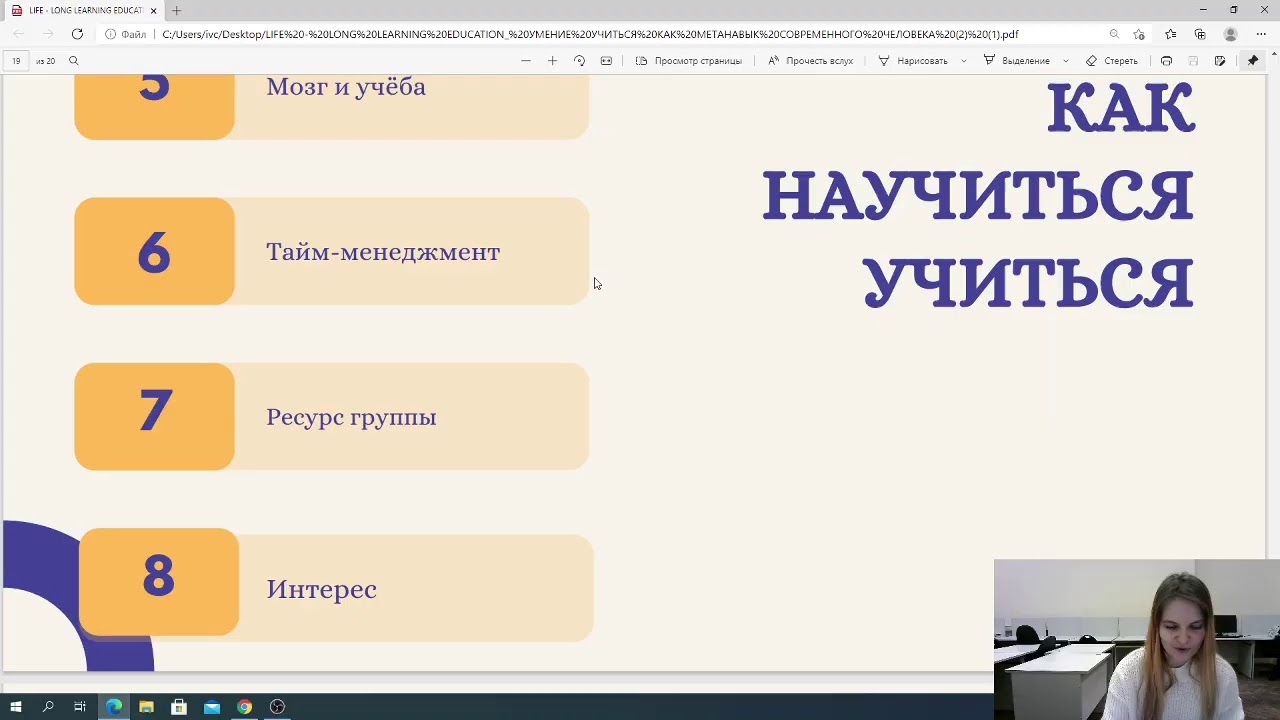Activate the Выделение highlight tool

1016,61
